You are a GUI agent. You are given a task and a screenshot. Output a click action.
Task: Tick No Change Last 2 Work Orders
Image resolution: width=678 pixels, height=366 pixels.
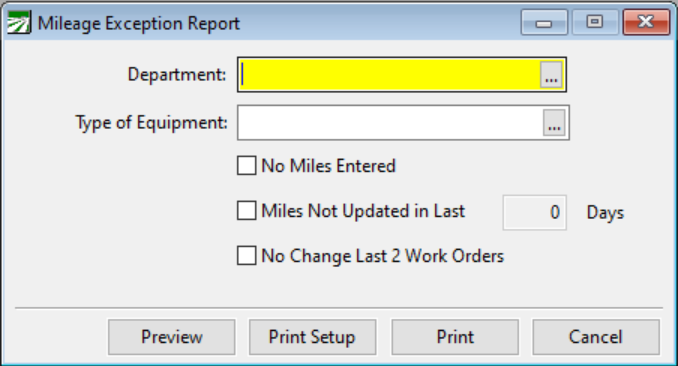point(246,256)
